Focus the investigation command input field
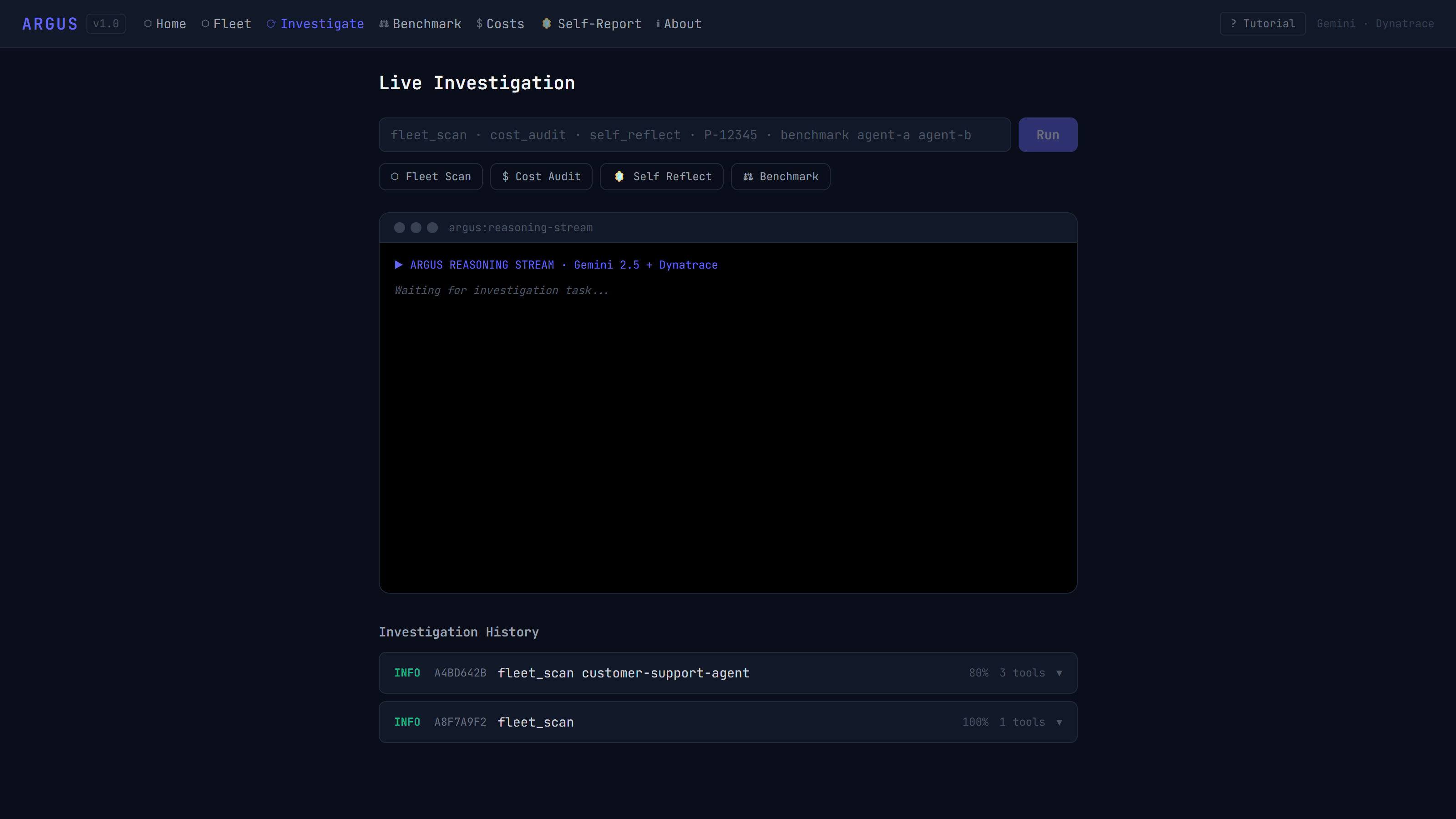Image resolution: width=1456 pixels, height=819 pixels. 695,134
